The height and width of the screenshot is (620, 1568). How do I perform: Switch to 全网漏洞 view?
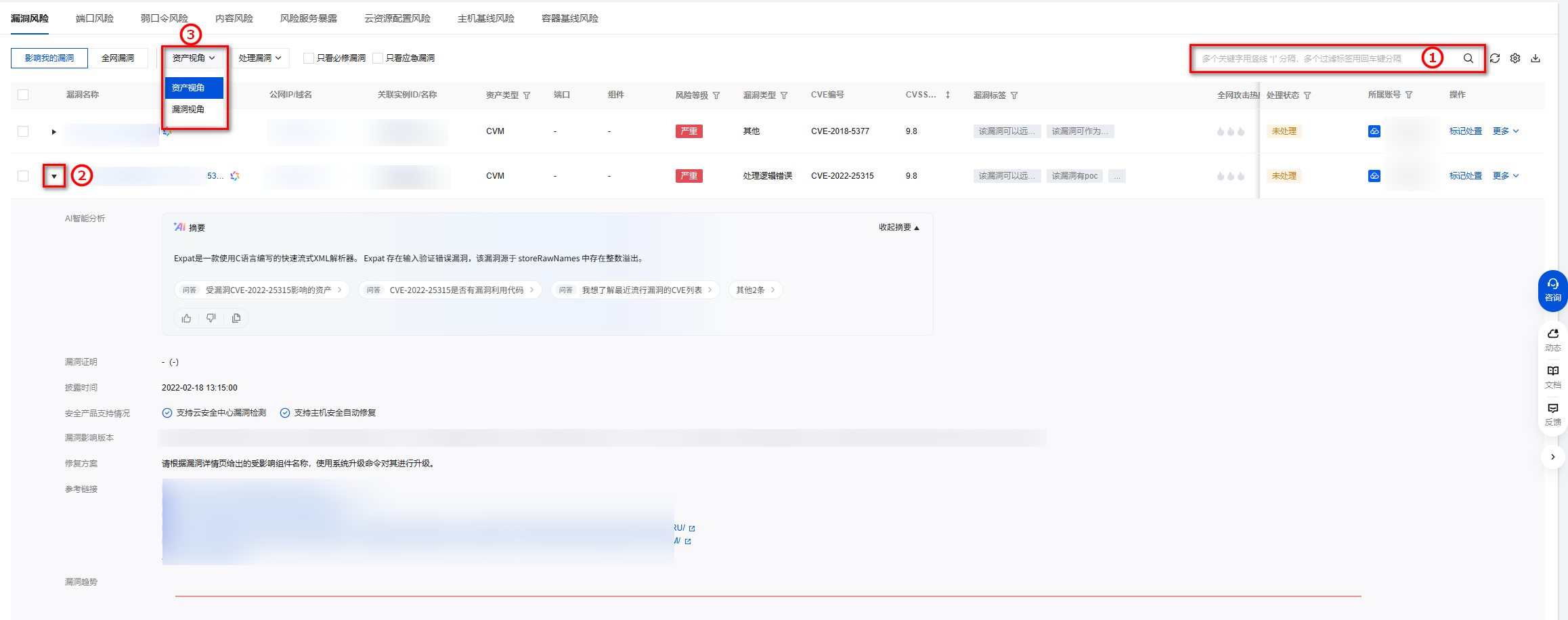coord(118,58)
